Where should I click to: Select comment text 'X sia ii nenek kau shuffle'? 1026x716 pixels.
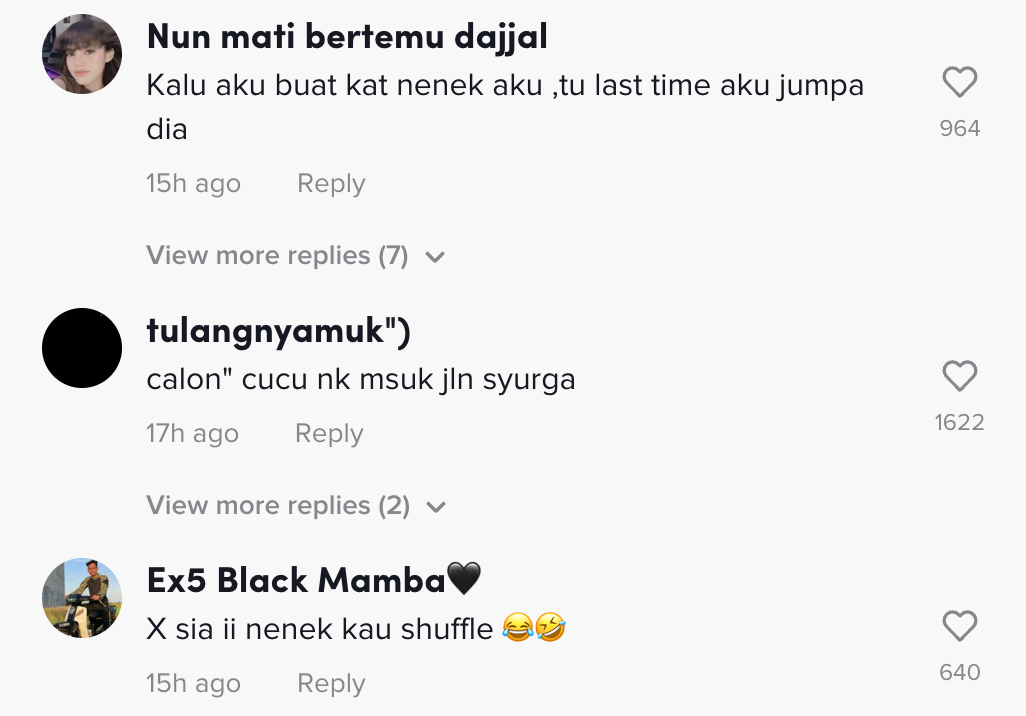[x=319, y=629]
